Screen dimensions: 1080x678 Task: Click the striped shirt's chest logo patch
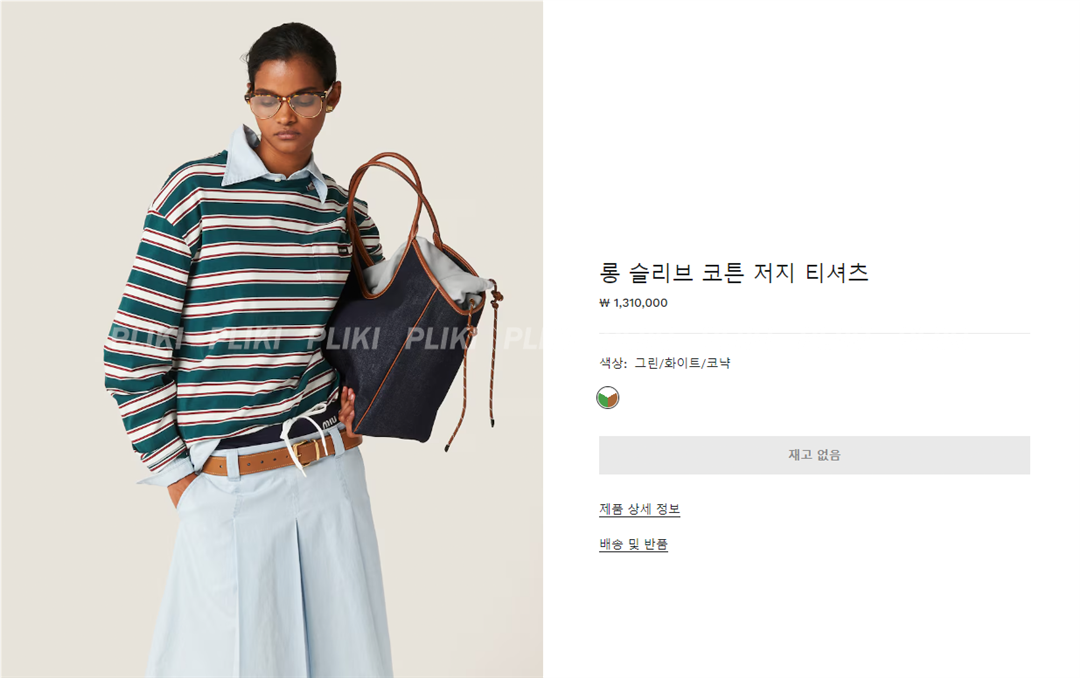342,250
